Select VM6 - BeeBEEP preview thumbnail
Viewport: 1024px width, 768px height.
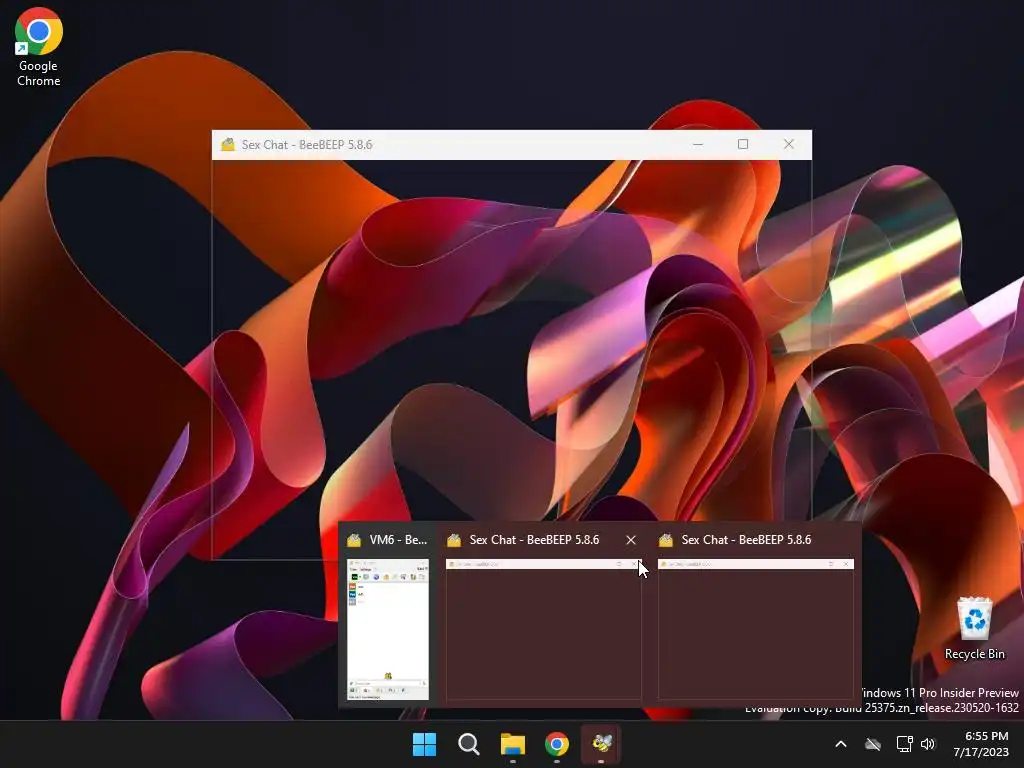tap(388, 630)
